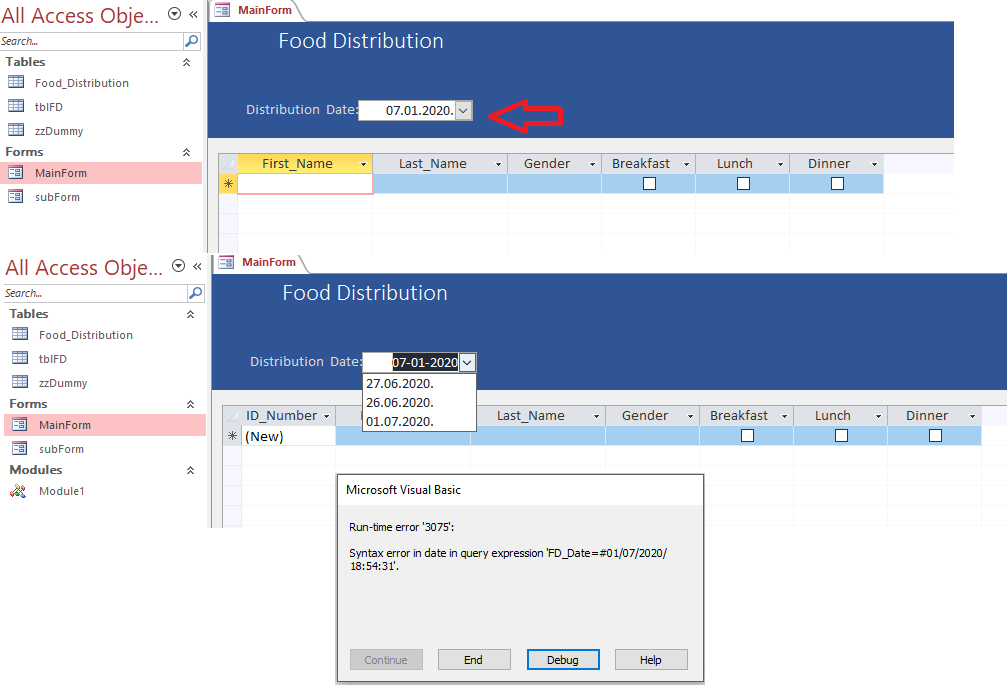Collapse lower navigation pane with shutter bar button
The image size is (1007, 689).
(197, 266)
